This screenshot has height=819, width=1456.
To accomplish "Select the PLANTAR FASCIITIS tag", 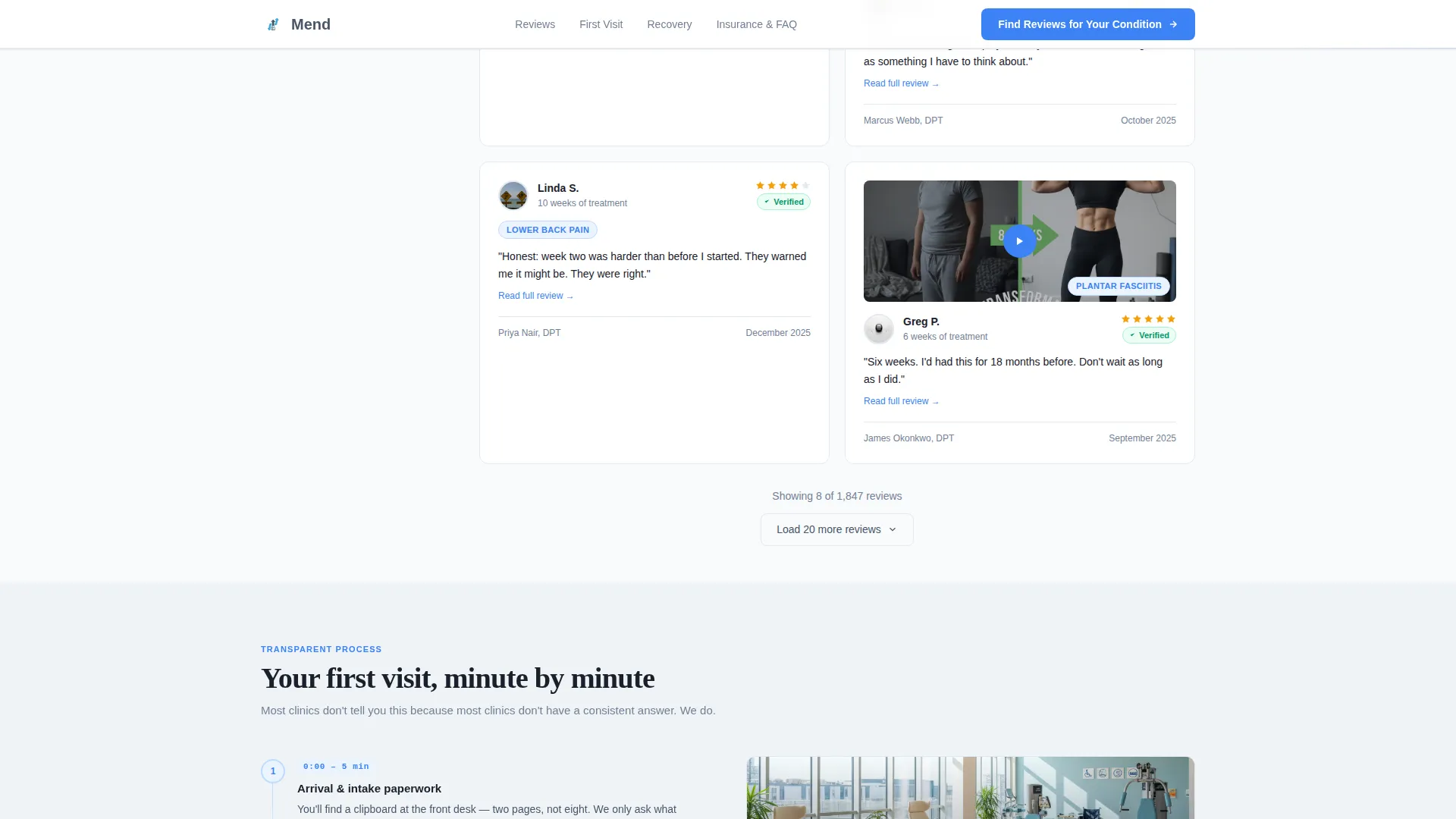I will click(x=1119, y=286).
